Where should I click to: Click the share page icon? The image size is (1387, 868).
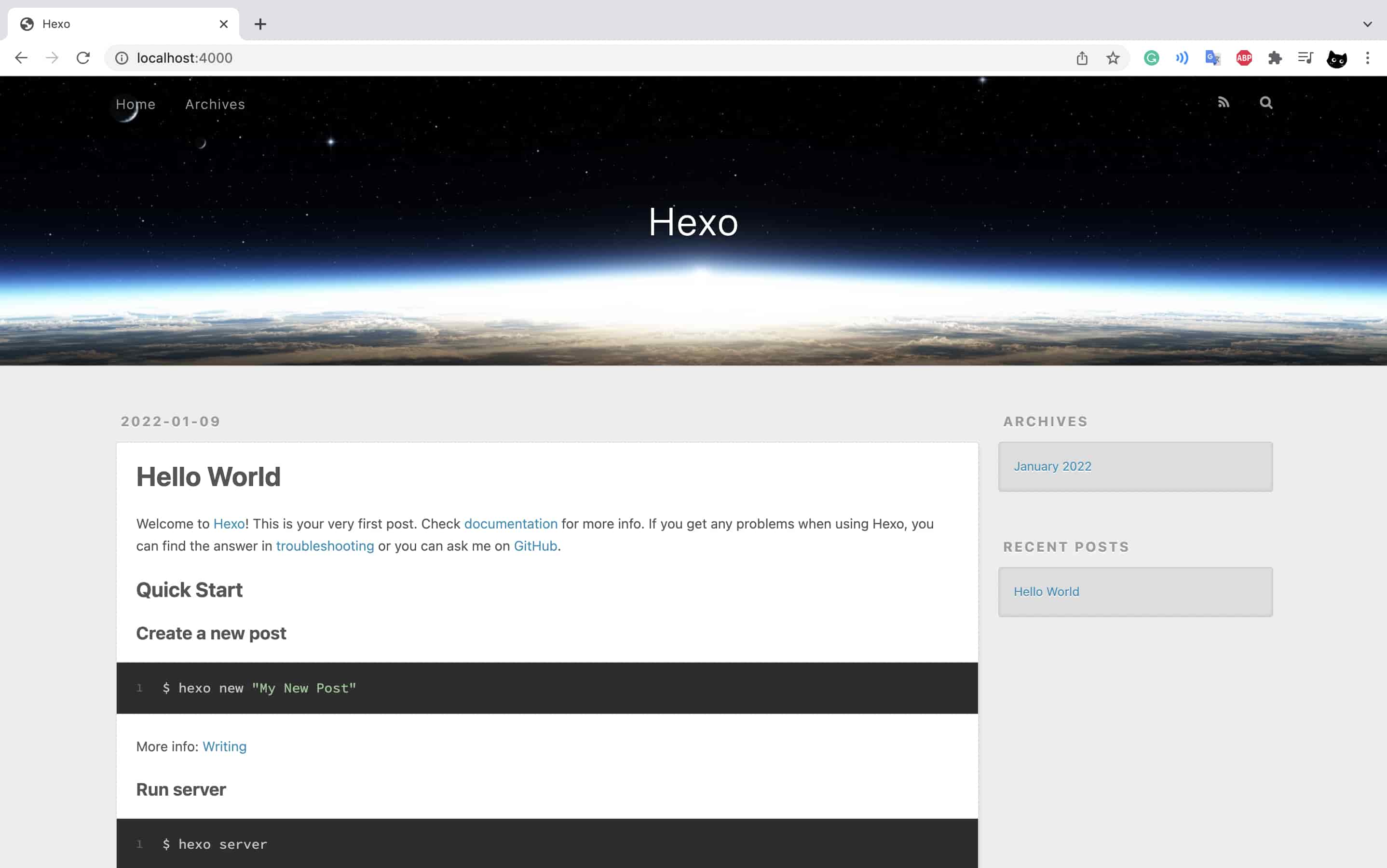[x=1082, y=58]
